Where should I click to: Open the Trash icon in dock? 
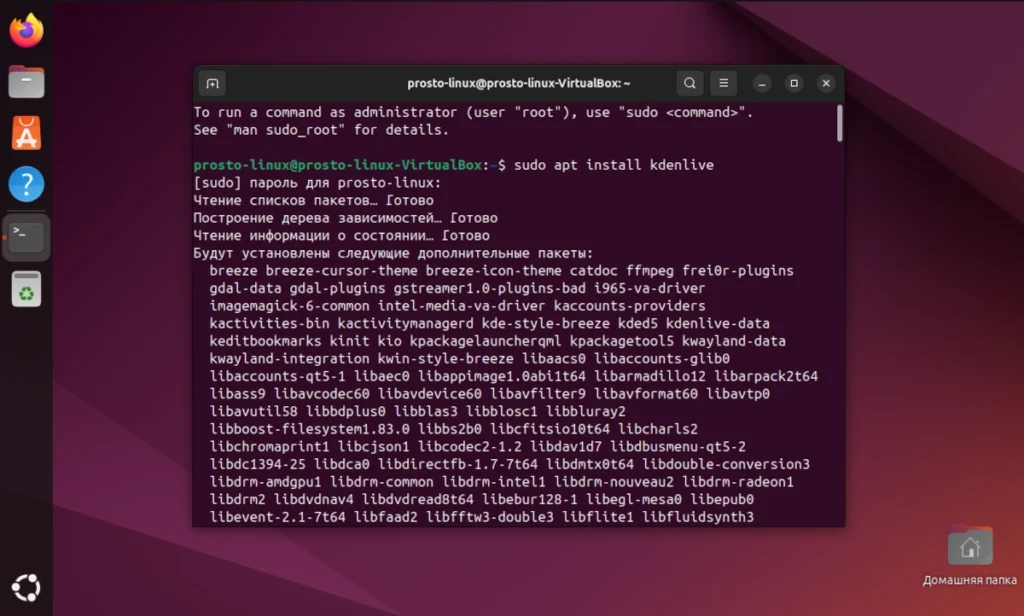(x=26, y=289)
